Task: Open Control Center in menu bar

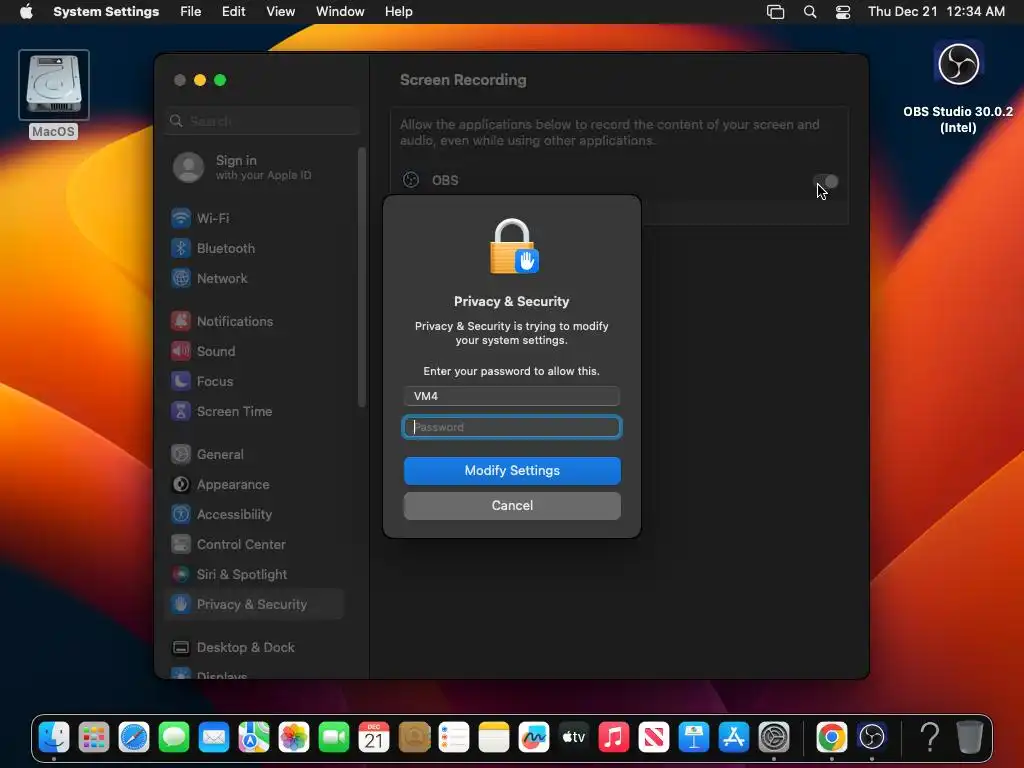Action: tap(843, 12)
